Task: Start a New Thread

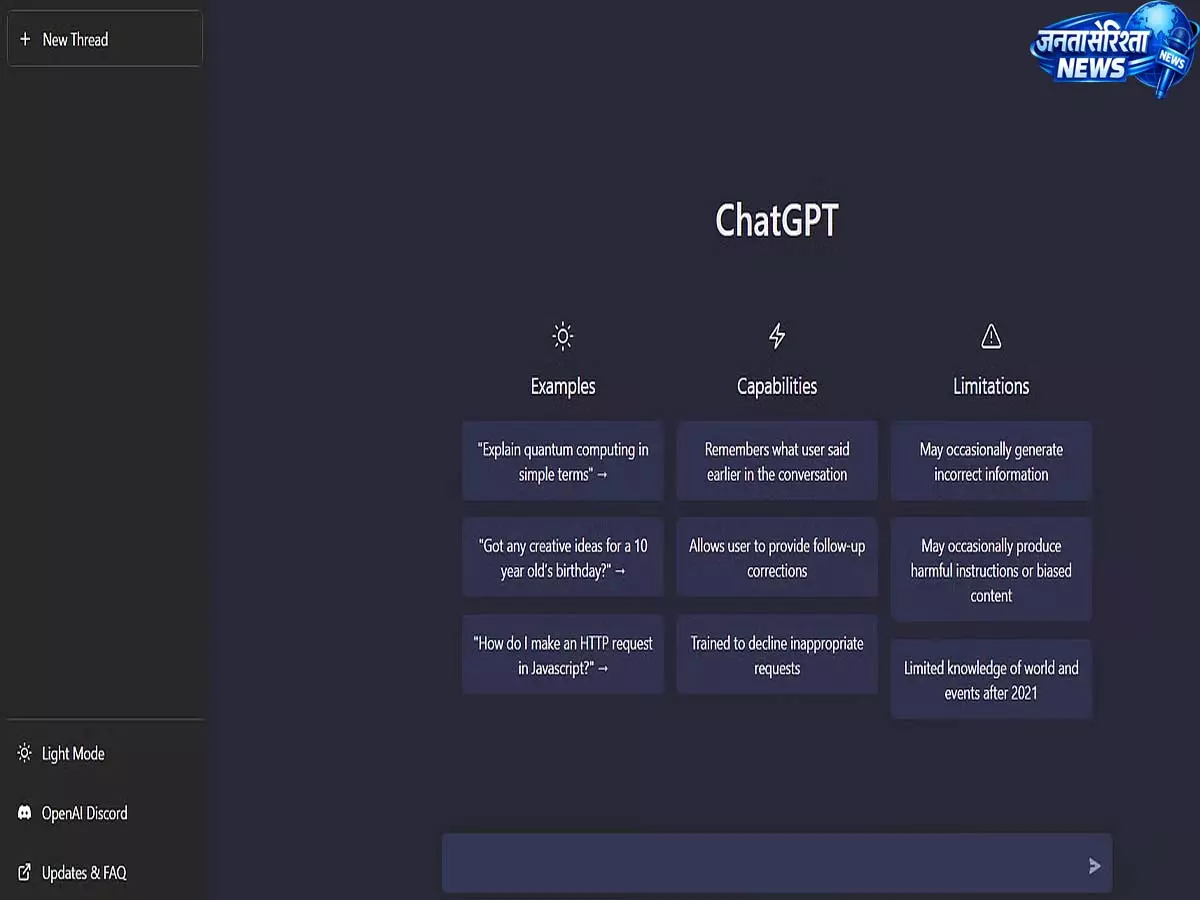Action: (x=105, y=39)
